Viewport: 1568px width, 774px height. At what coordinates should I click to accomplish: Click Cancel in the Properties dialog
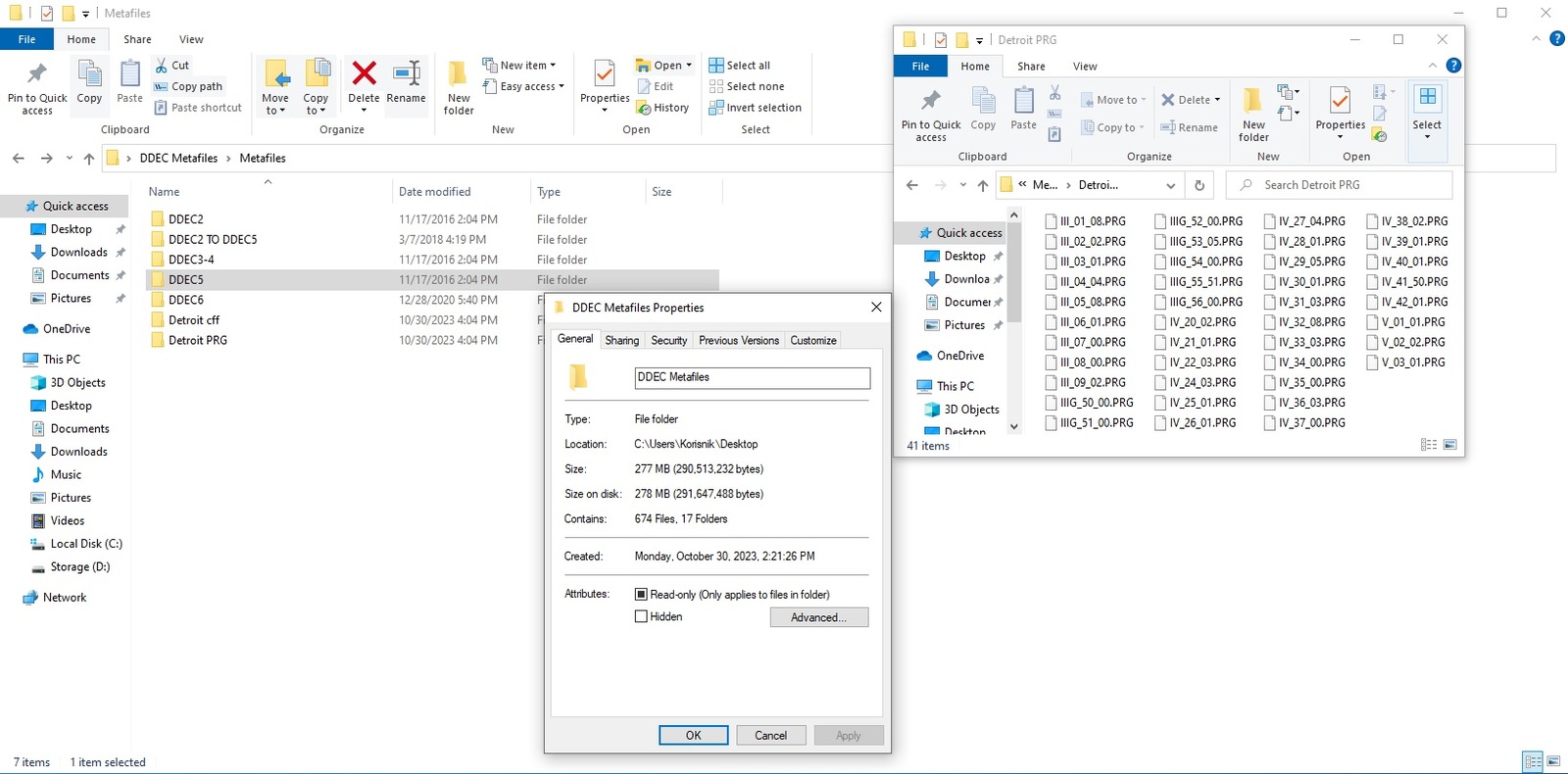pyautogui.click(x=770, y=735)
